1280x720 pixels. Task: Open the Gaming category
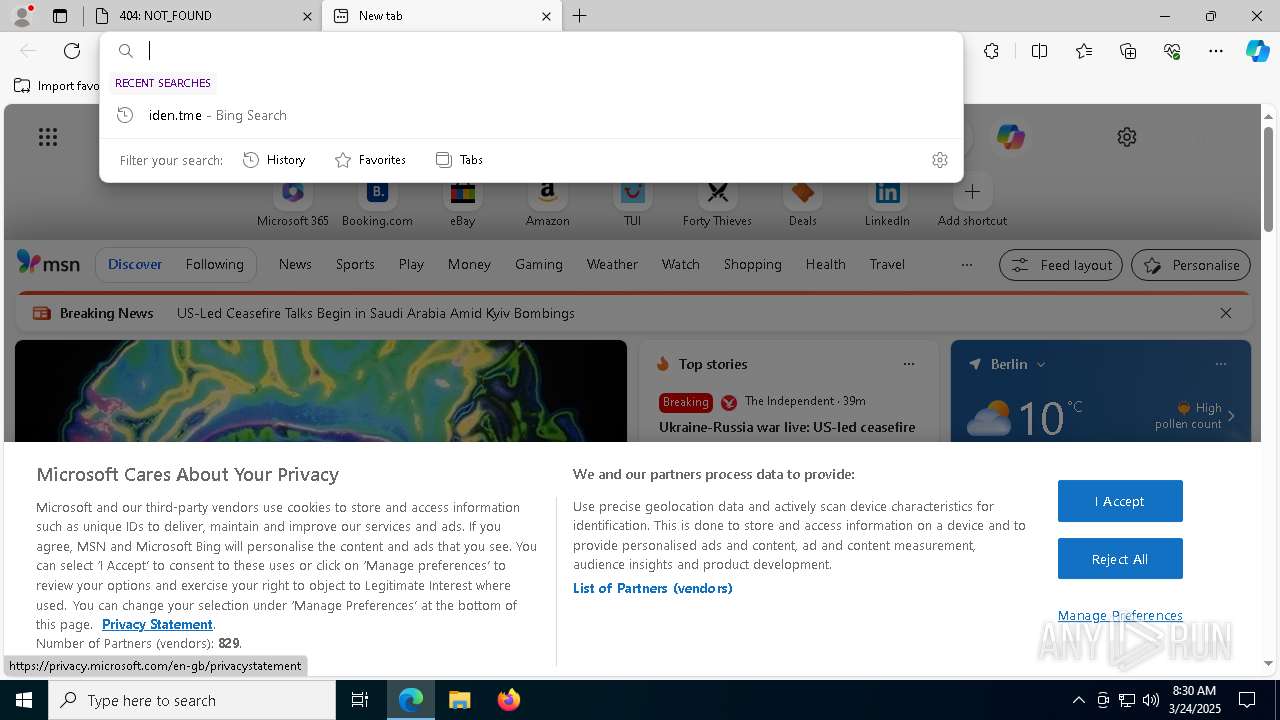[x=538, y=265]
